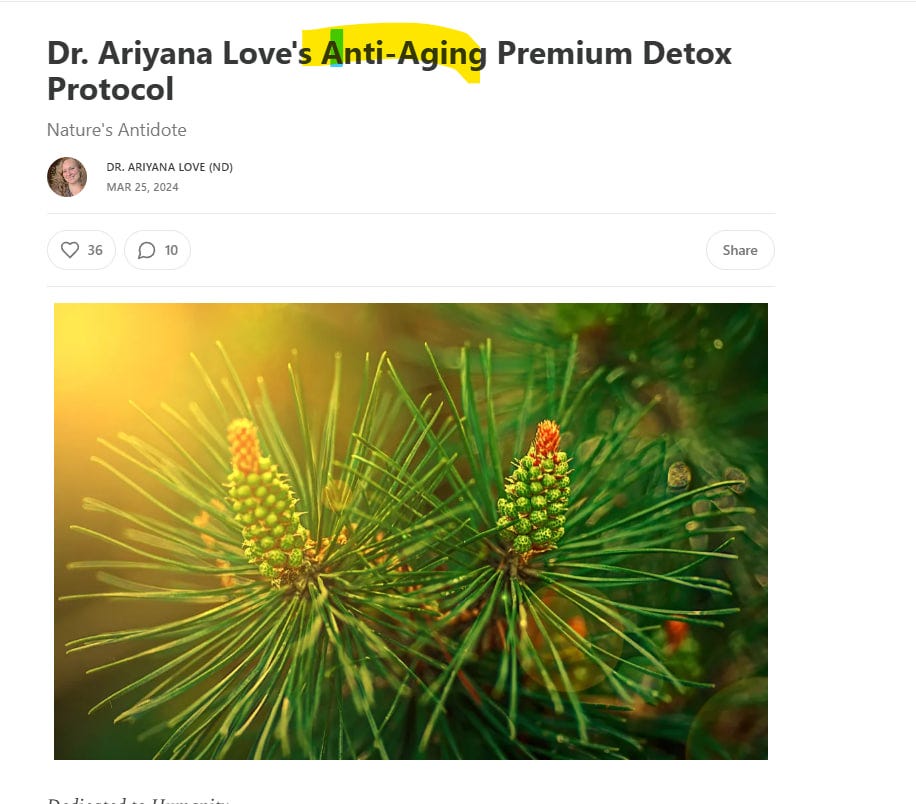Click the right pine cone bud
This screenshot has height=804, width=916.
535,488
